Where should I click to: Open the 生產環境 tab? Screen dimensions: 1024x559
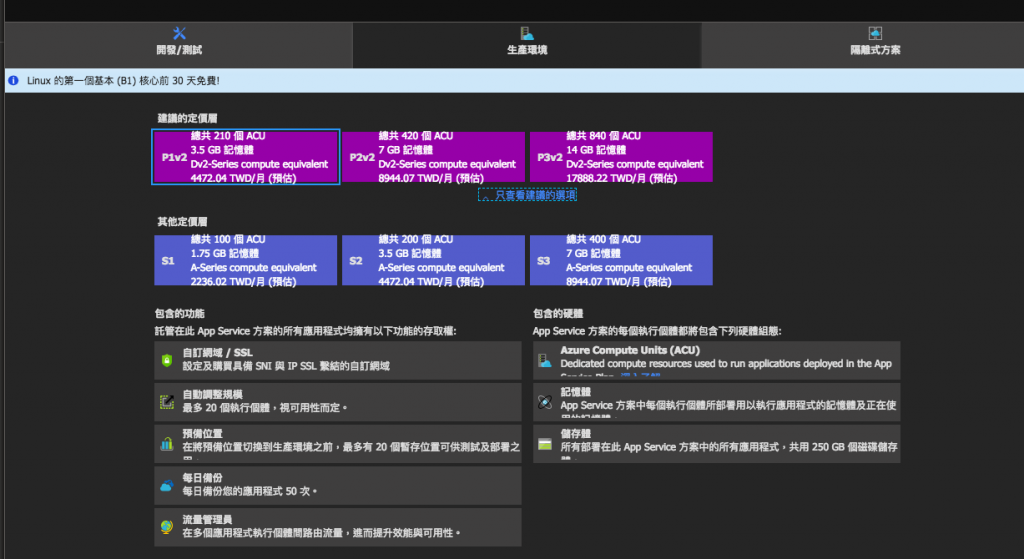[527, 45]
